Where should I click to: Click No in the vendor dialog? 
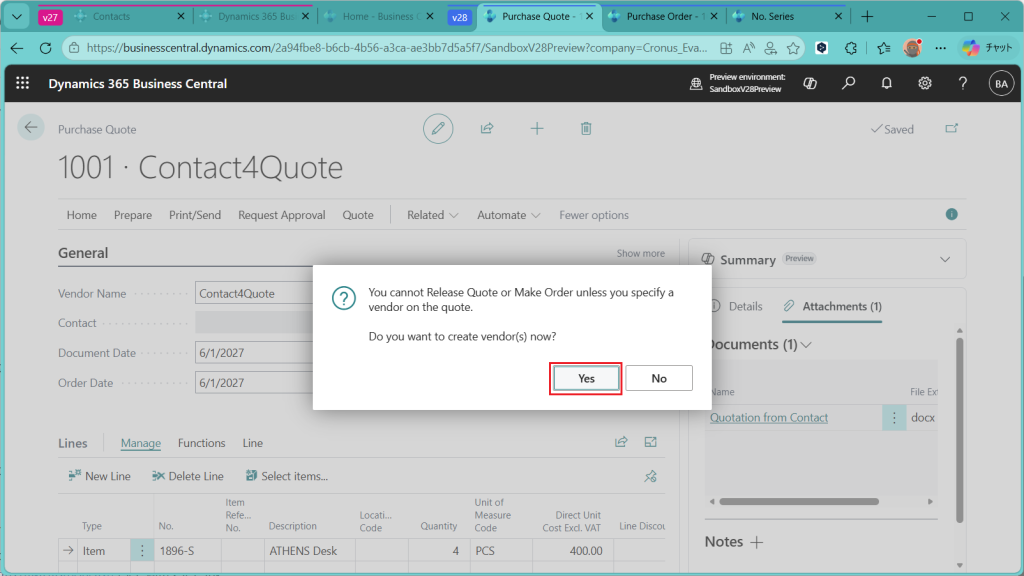658,378
